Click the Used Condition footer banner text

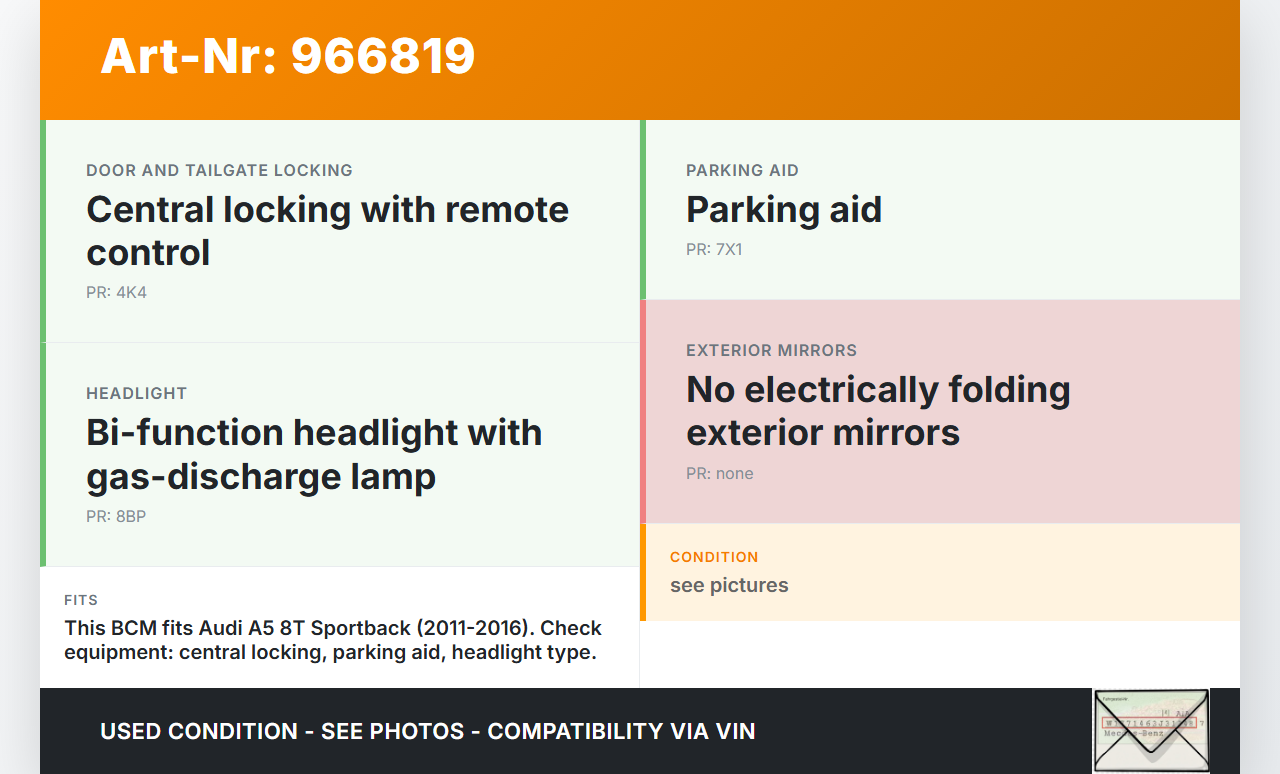pyautogui.click(x=428, y=731)
